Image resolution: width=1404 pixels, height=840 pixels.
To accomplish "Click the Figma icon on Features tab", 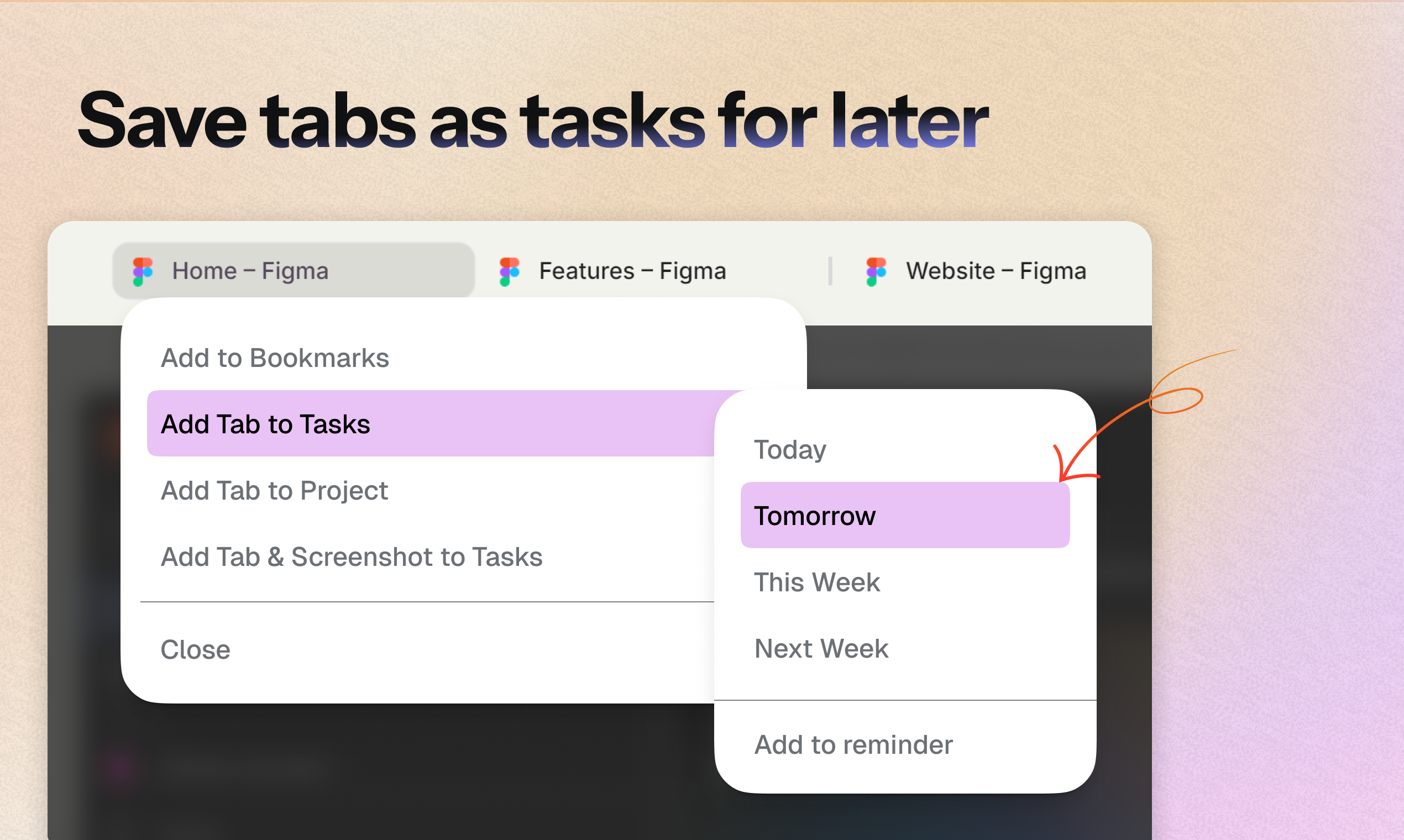I will point(508,271).
